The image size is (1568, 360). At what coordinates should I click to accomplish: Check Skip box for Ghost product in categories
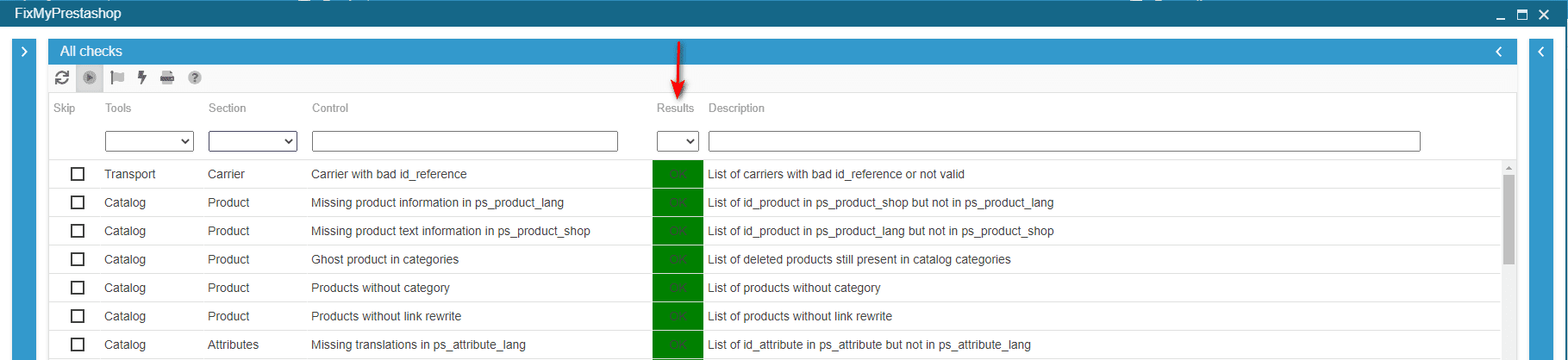point(78,259)
